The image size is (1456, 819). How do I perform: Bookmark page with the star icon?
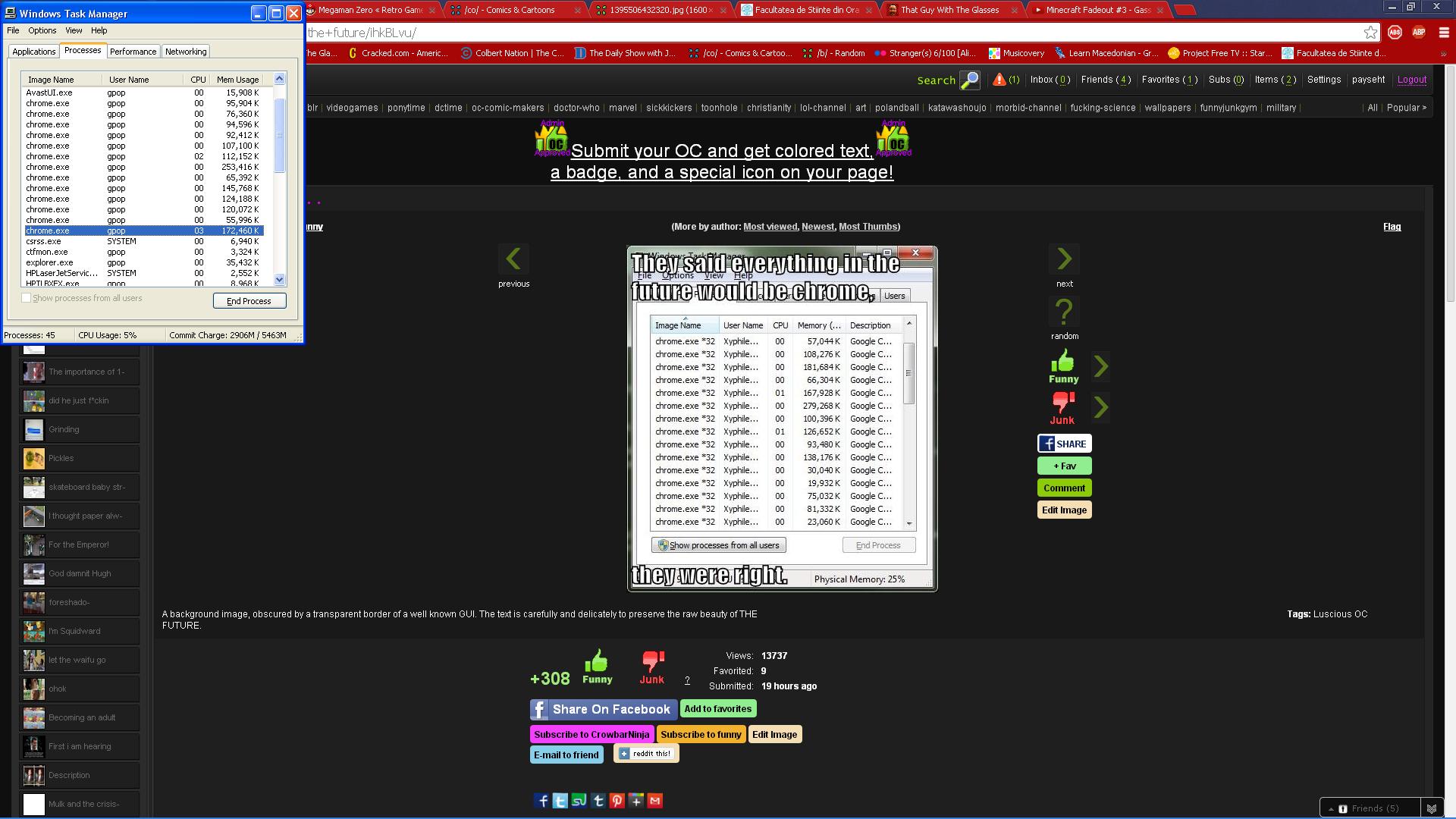coord(1370,33)
